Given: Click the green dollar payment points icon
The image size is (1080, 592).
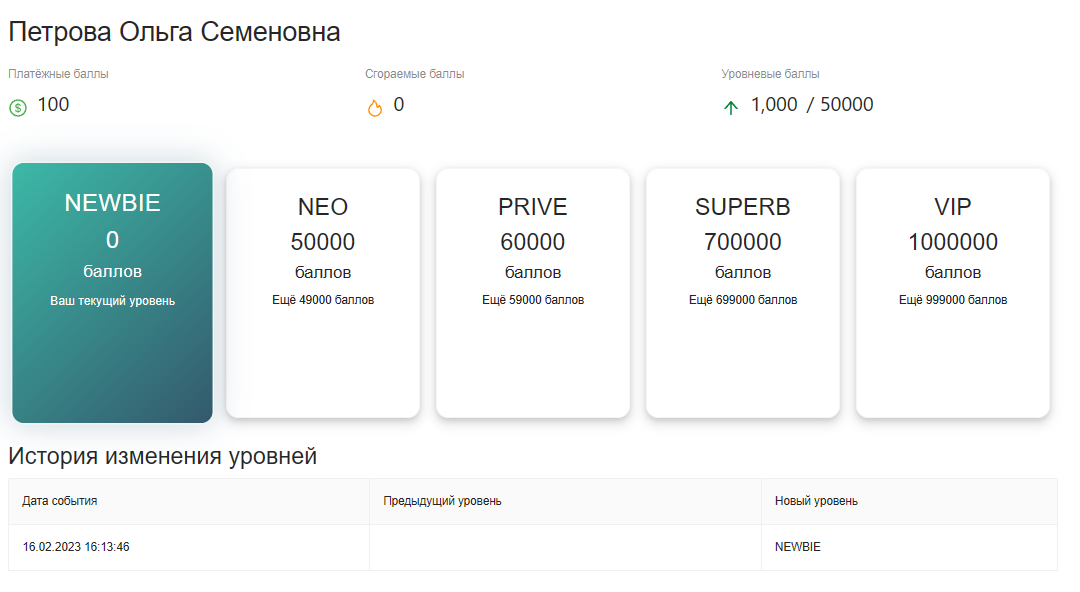Looking at the screenshot, I should coord(17,108).
